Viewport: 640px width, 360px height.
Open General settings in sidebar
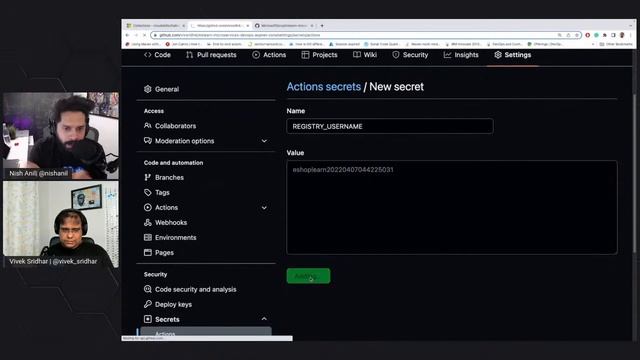pyautogui.click(x=161, y=89)
